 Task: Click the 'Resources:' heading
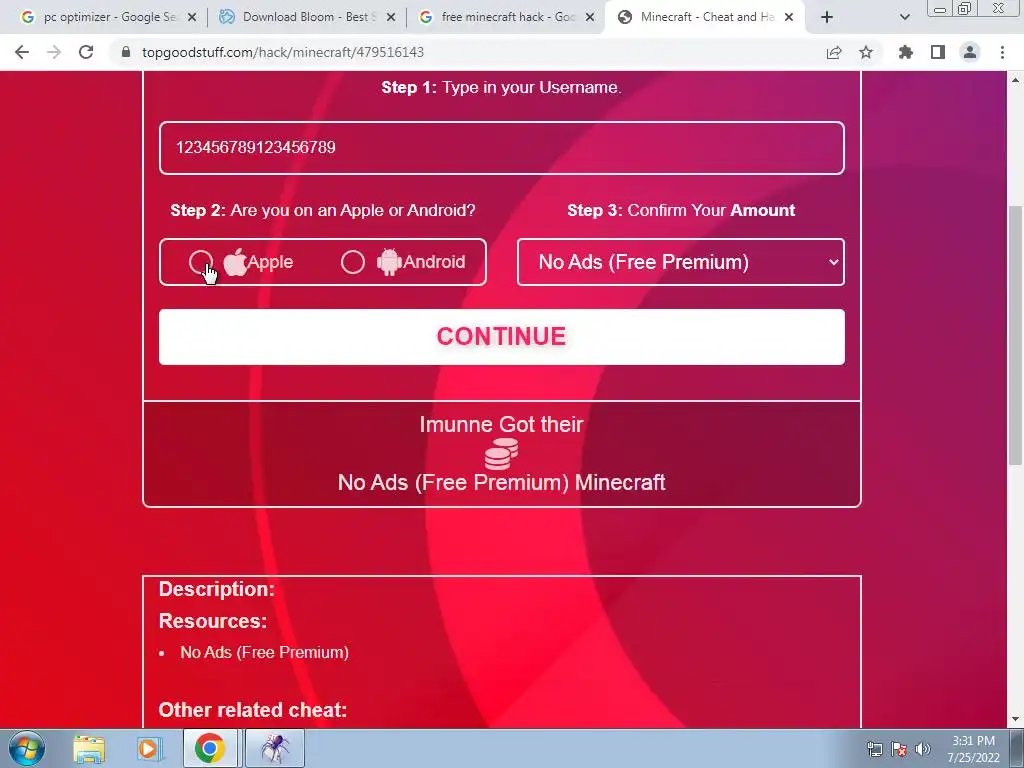click(213, 620)
